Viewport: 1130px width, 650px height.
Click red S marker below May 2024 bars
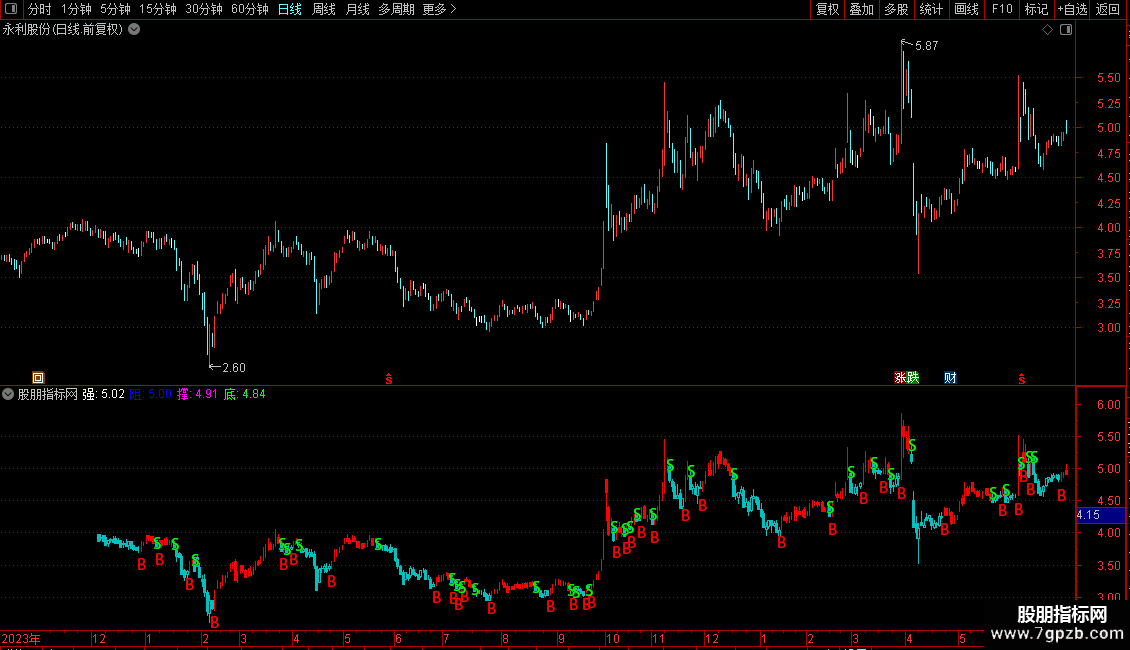click(1021, 379)
